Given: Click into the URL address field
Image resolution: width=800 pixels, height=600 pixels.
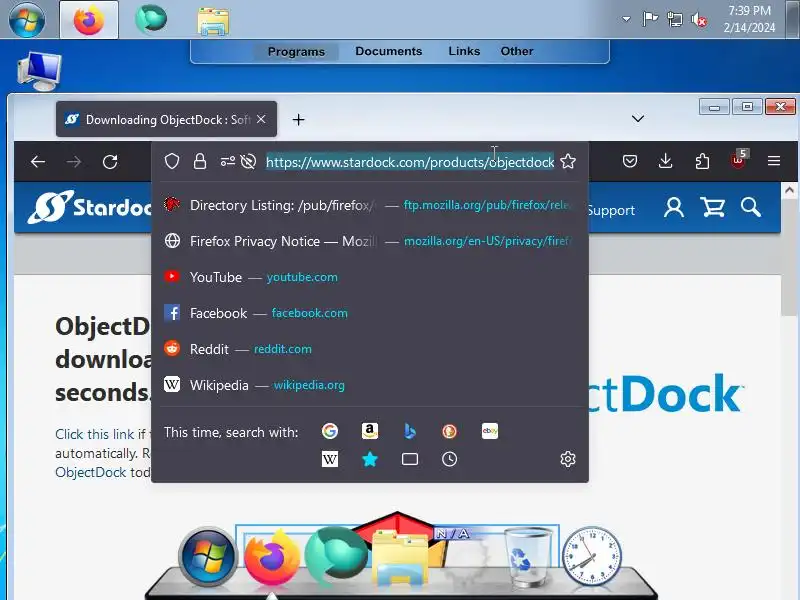Looking at the screenshot, I should [410, 162].
